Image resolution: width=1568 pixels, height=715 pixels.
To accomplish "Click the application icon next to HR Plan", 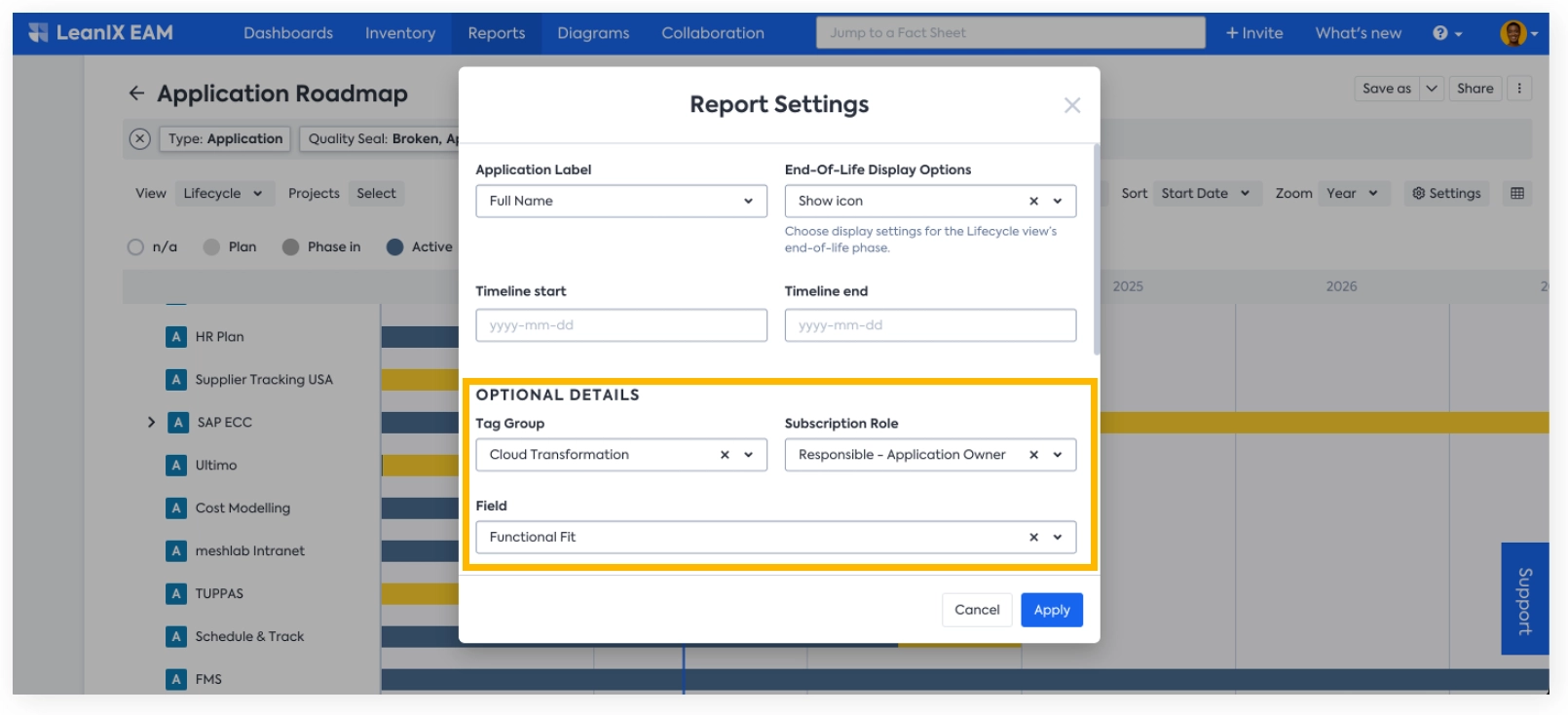I will tap(176, 337).
